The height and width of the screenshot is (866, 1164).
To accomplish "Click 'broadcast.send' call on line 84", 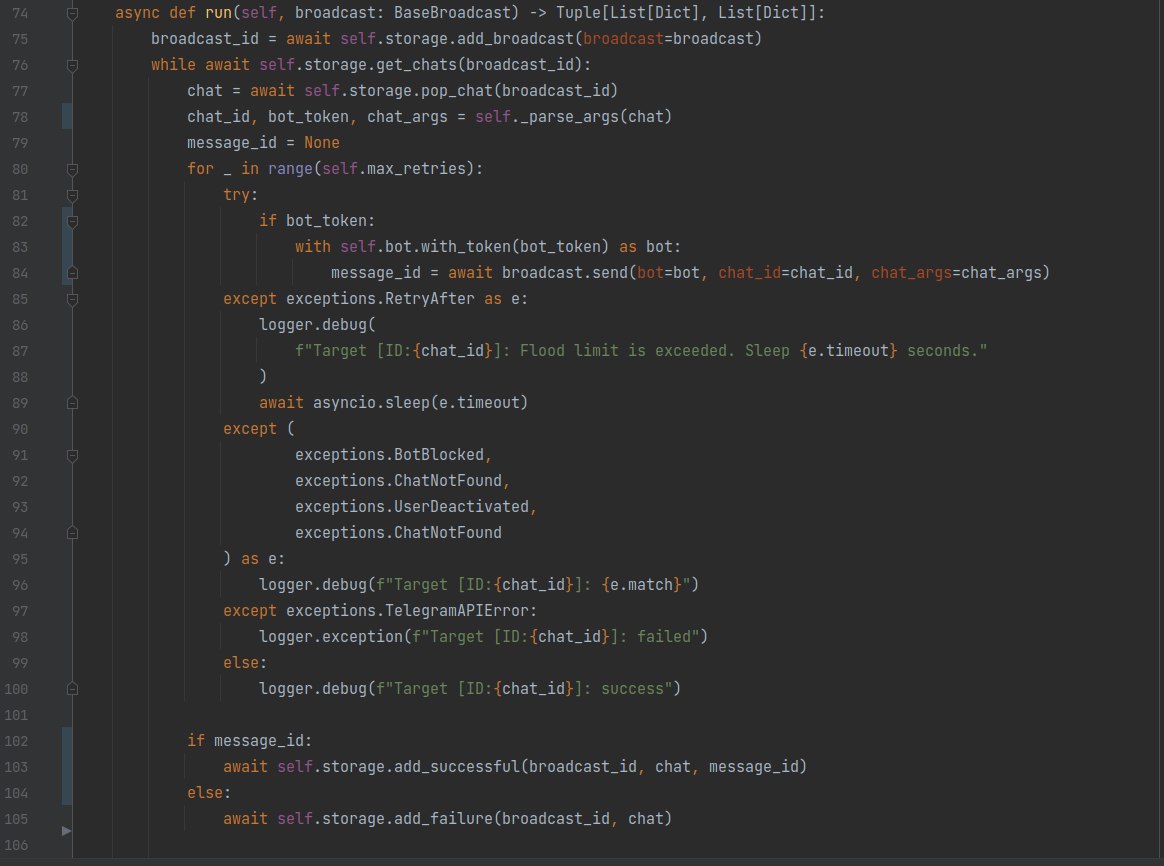I will pos(565,272).
